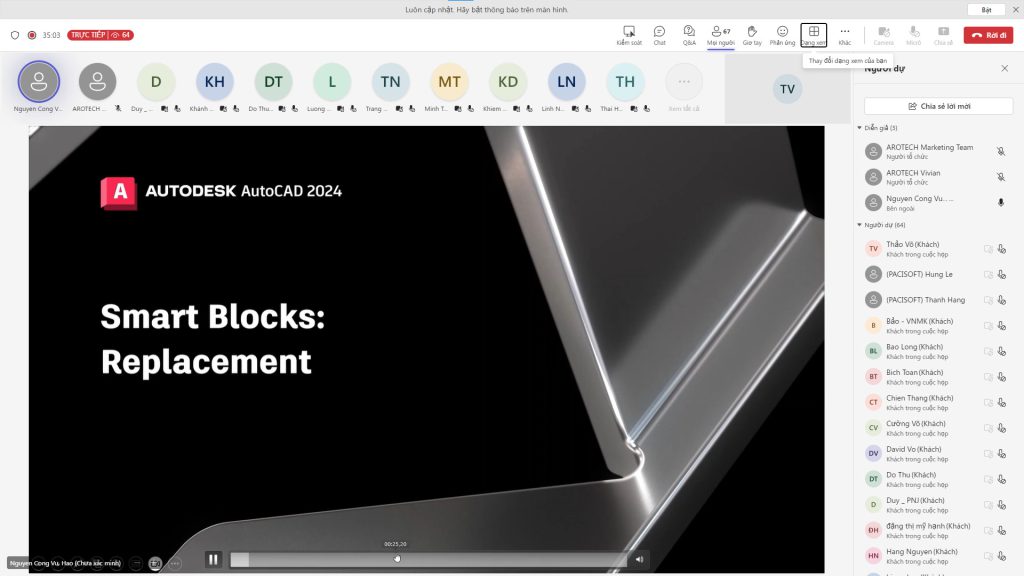Select the TN (Trang) avatar
Viewport: 1024px width, 576px height.
(x=391, y=82)
